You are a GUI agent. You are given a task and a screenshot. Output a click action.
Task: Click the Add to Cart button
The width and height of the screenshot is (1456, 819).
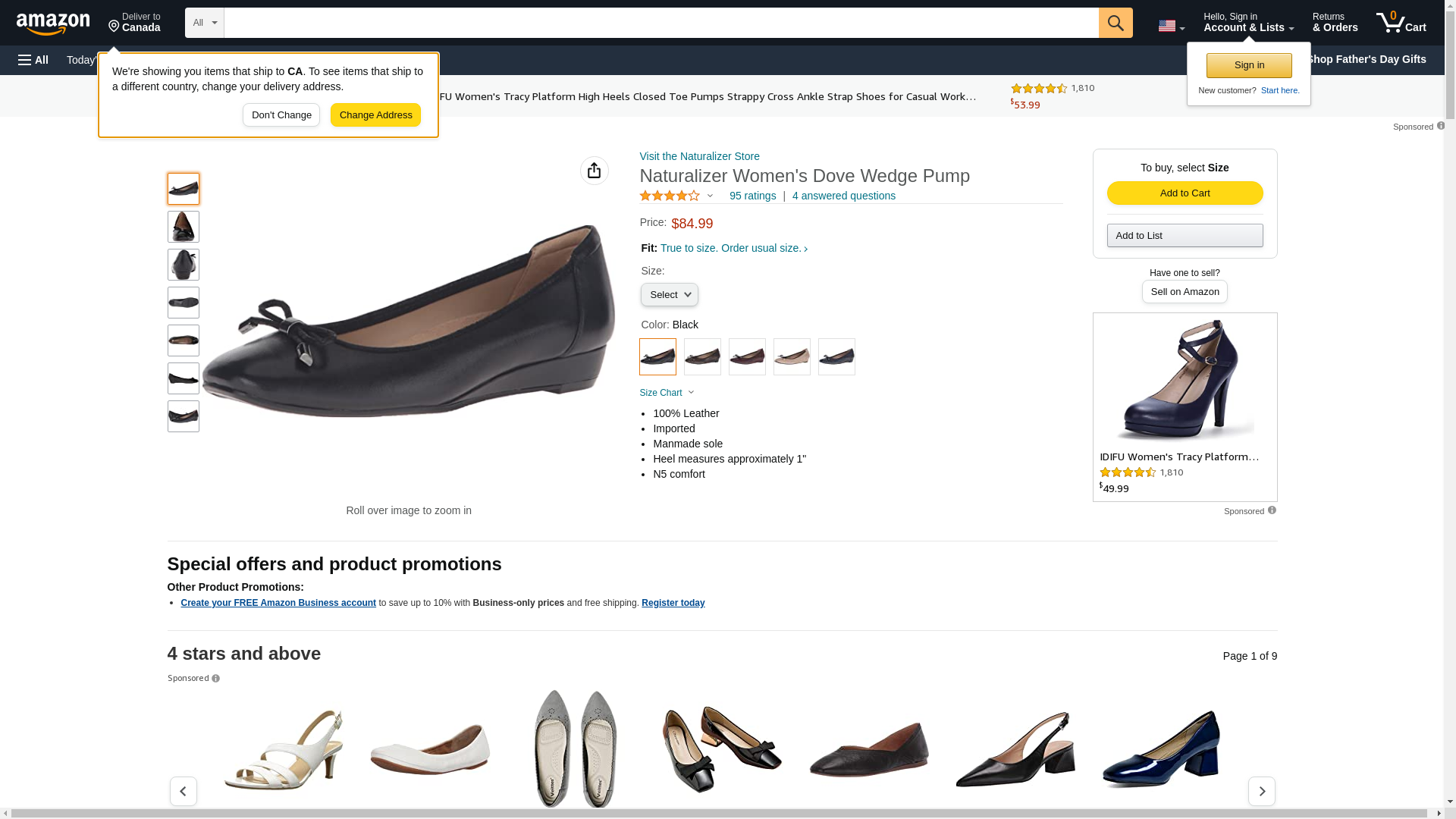point(1185,193)
